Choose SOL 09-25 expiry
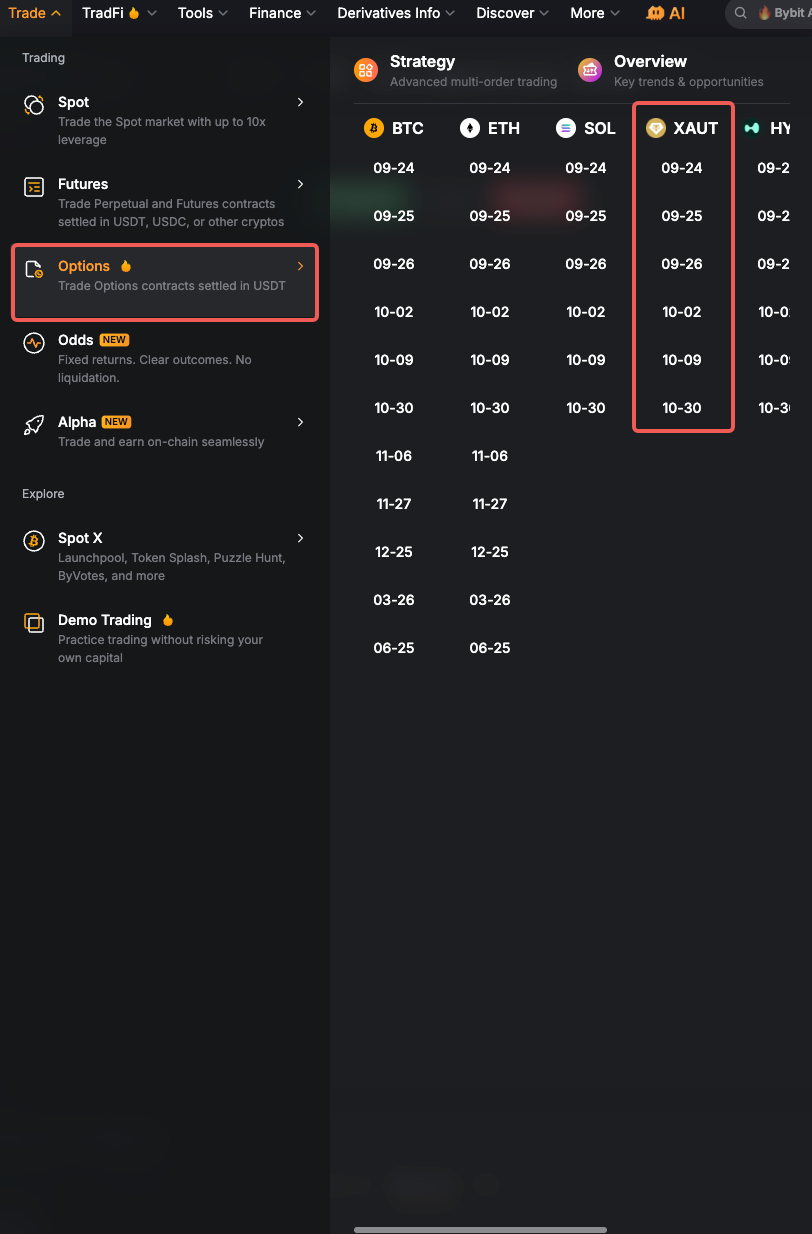 click(x=586, y=216)
